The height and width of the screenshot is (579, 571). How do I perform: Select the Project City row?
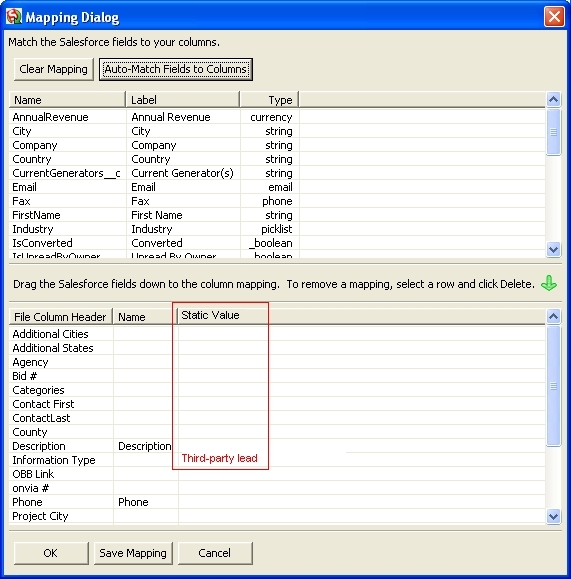pos(277,517)
